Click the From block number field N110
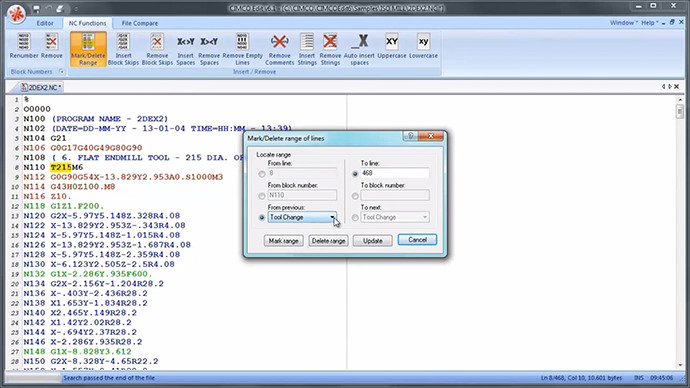This screenshot has width=690, height=388. [x=302, y=195]
